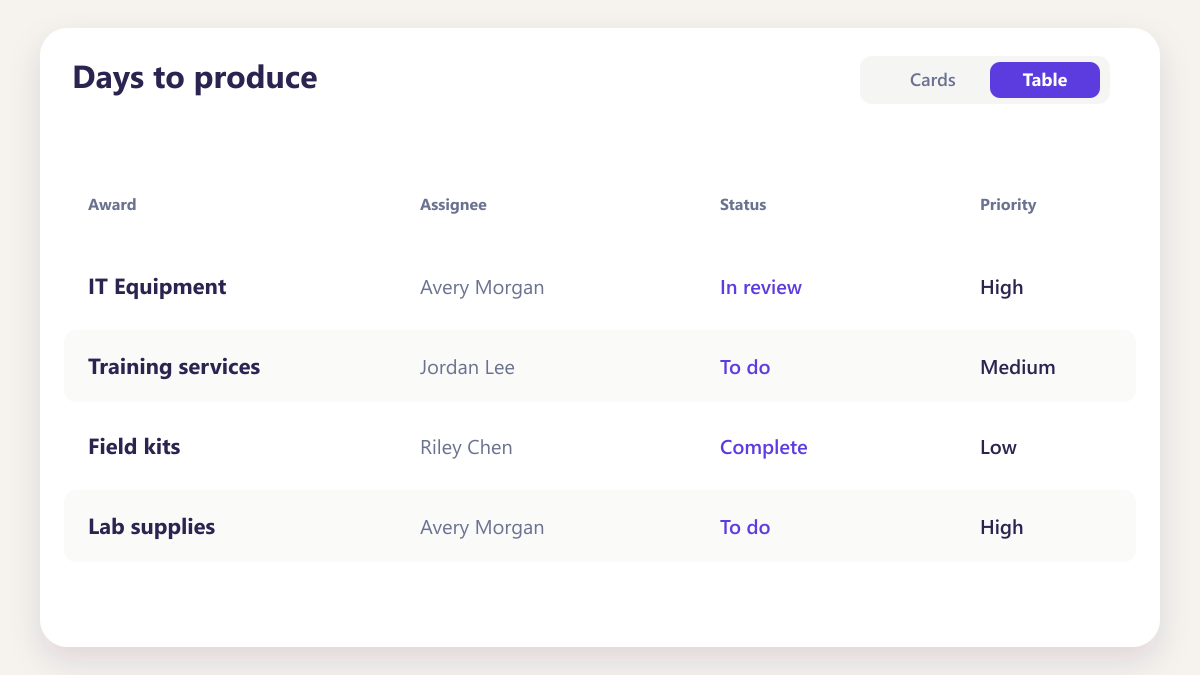The width and height of the screenshot is (1200, 675).
Task: Click the Days to produce heading
Action: [x=195, y=77]
